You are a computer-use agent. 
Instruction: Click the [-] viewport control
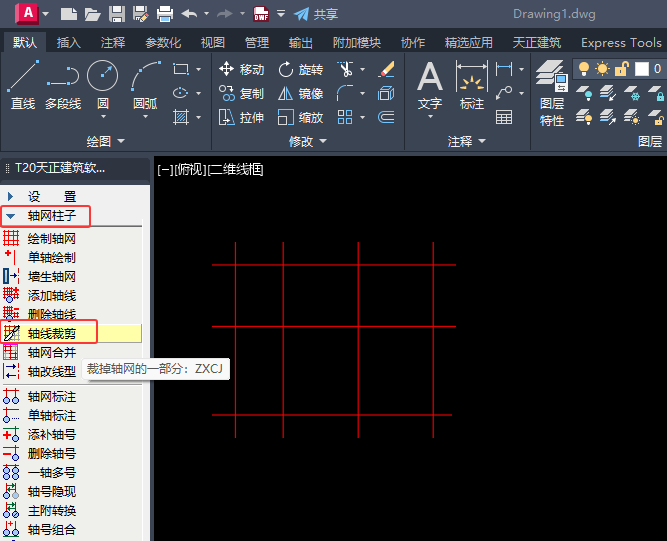pos(165,170)
